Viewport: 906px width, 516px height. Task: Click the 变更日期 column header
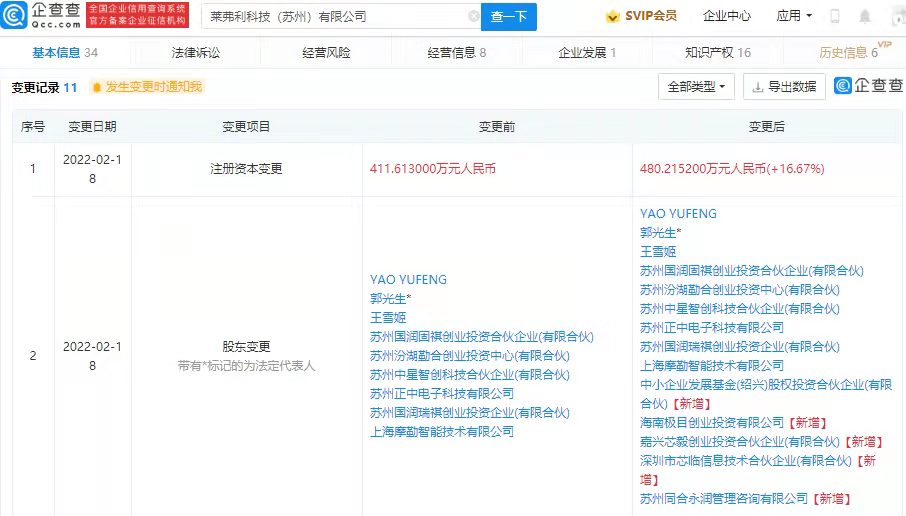click(x=92, y=127)
